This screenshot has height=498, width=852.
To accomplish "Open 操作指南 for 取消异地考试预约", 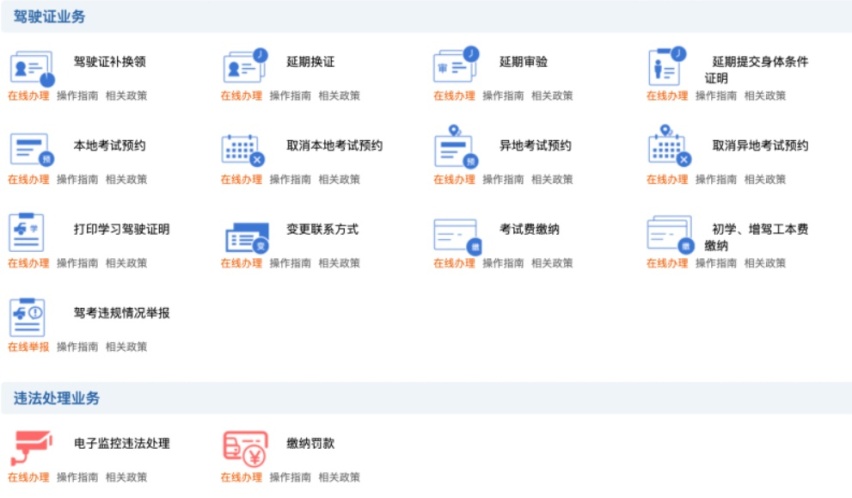I will pyautogui.click(x=716, y=179).
